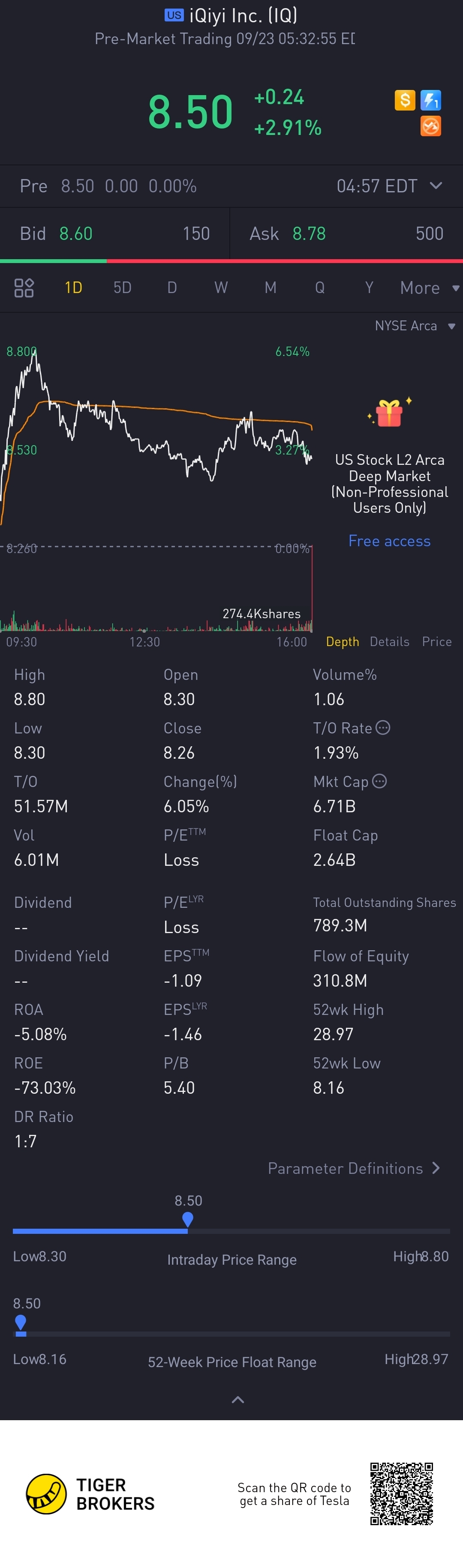Click the Free access link
The height and width of the screenshot is (1568, 463).
[x=389, y=541]
